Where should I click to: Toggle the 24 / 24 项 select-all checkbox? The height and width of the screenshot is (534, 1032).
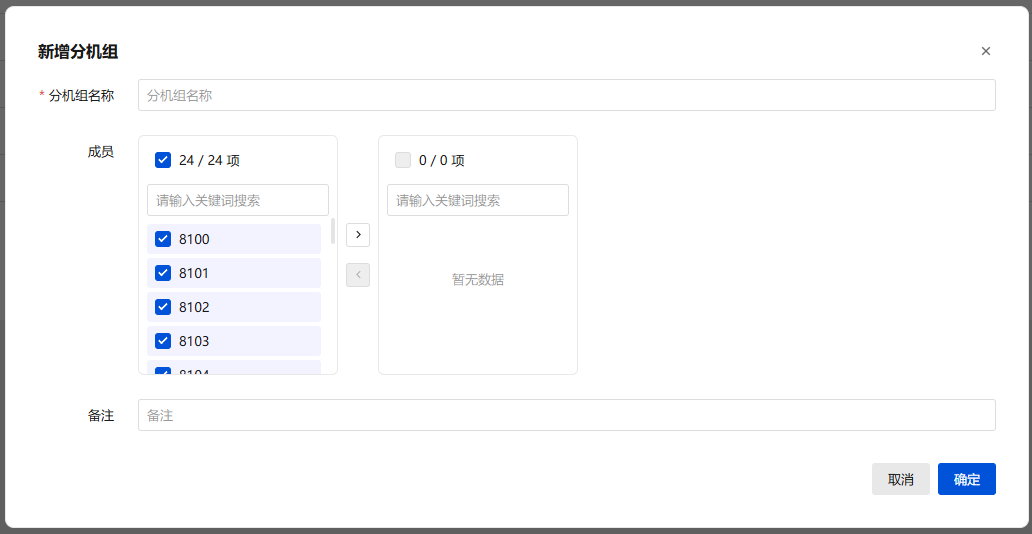[163, 160]
